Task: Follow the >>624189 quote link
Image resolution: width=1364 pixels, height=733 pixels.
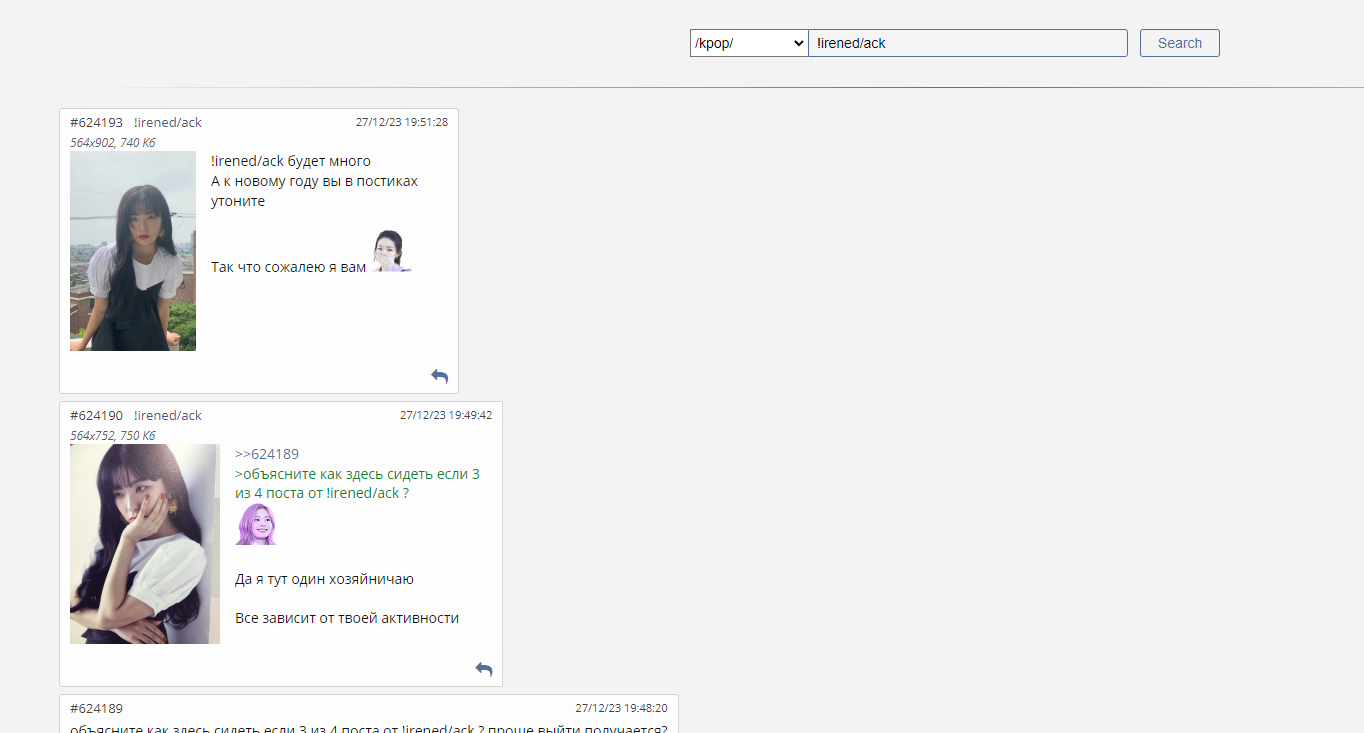Action: pyautogui.click(x=267, y=454)
